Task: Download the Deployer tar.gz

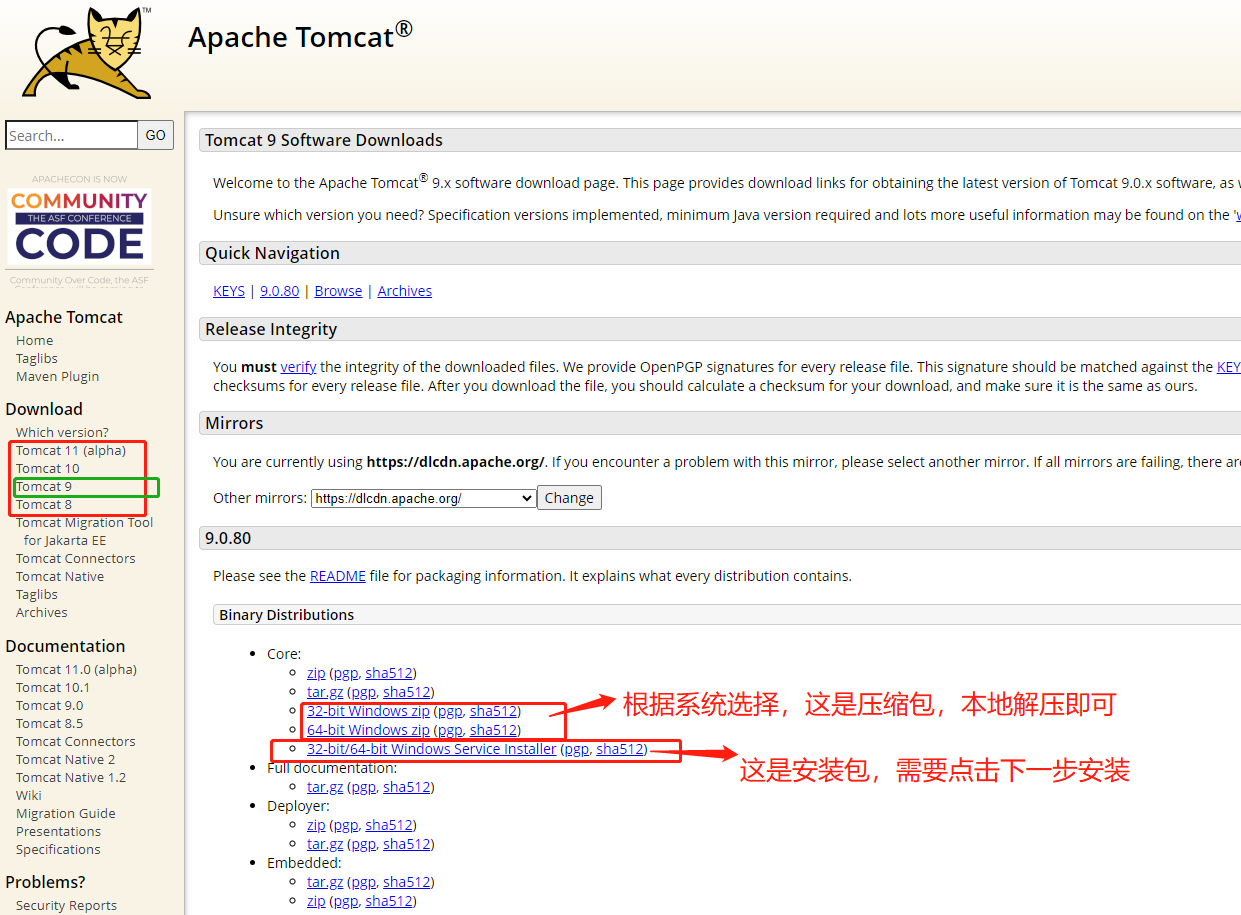Action: [325, 844]
